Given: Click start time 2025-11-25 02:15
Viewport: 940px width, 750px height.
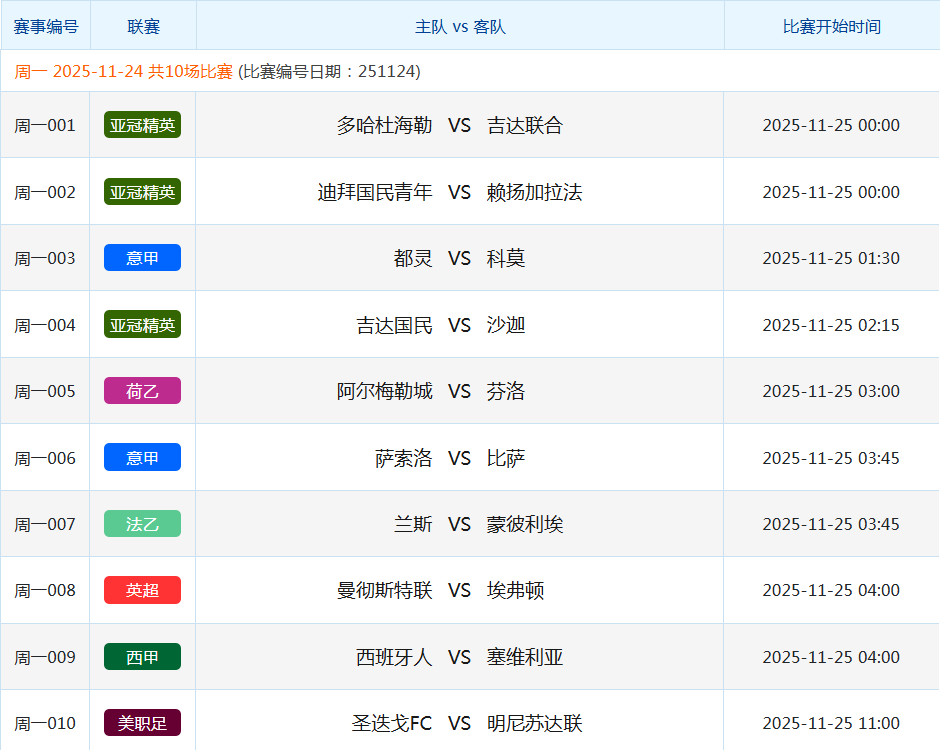Looking at the screenshot, I should tap(831, 325).
